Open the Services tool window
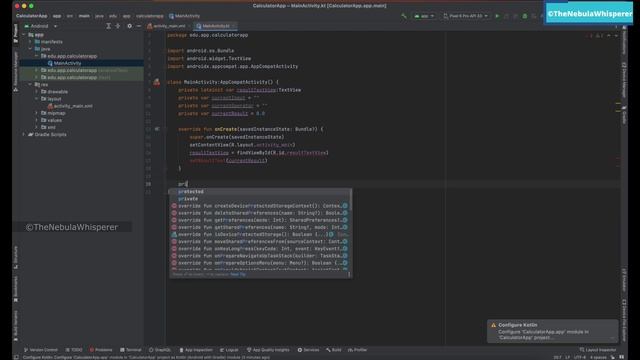 [x=309, y=350]
